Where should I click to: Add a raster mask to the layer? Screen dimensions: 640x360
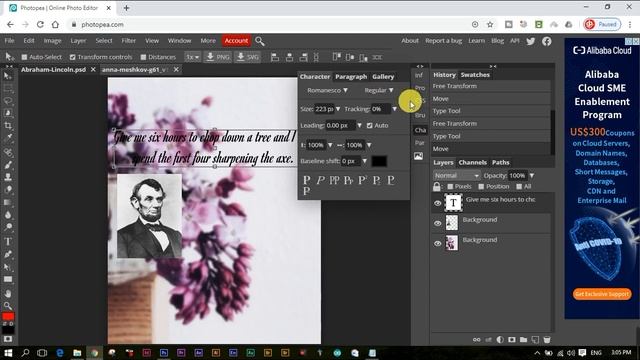511,340
